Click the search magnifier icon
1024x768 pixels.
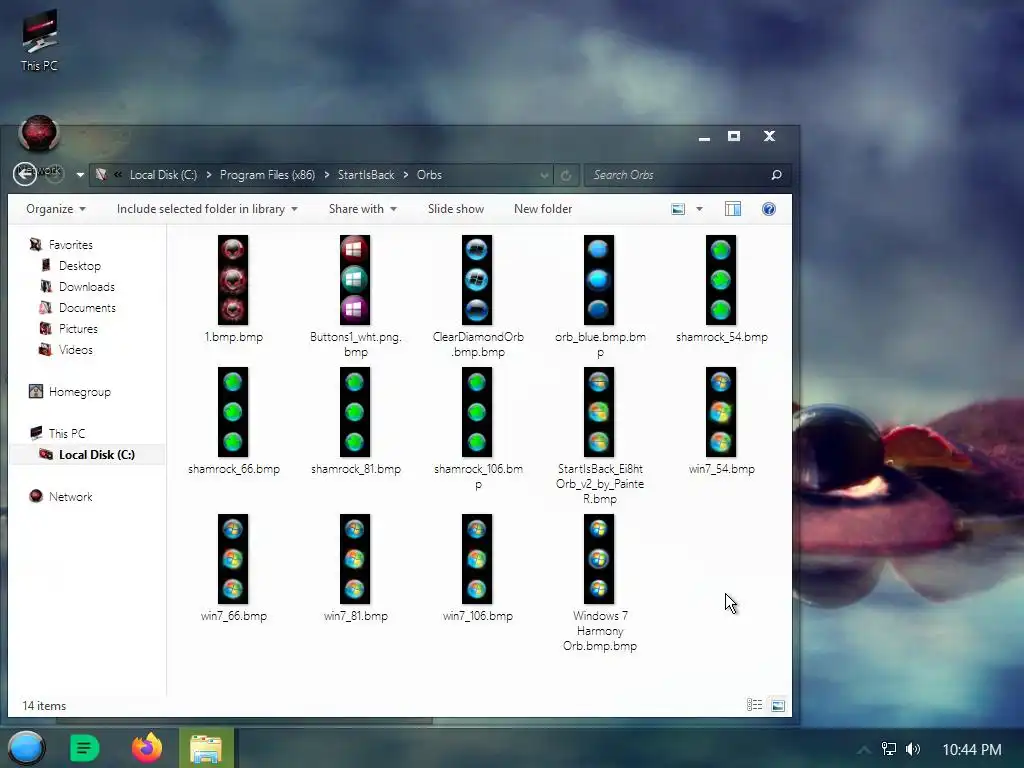[x=776, y=175]
